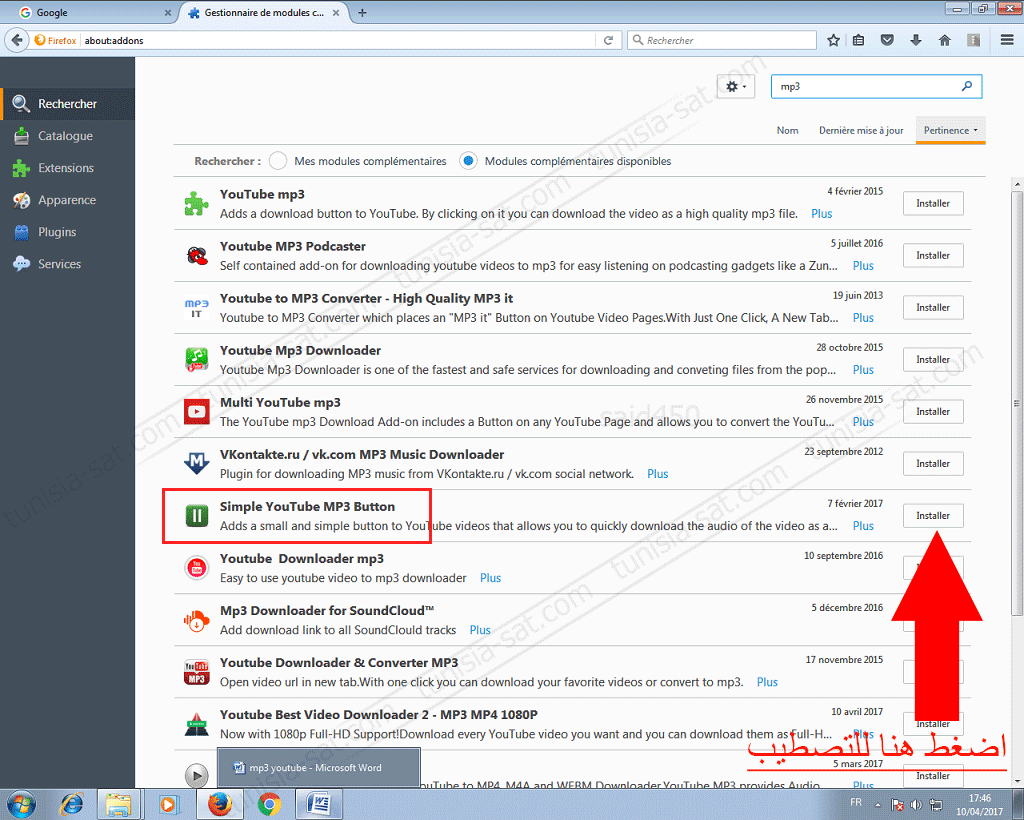The image size is (1024, 820).
Task: Click the Simple YouTube MP3 Button icon
Action: pos(197,516)
